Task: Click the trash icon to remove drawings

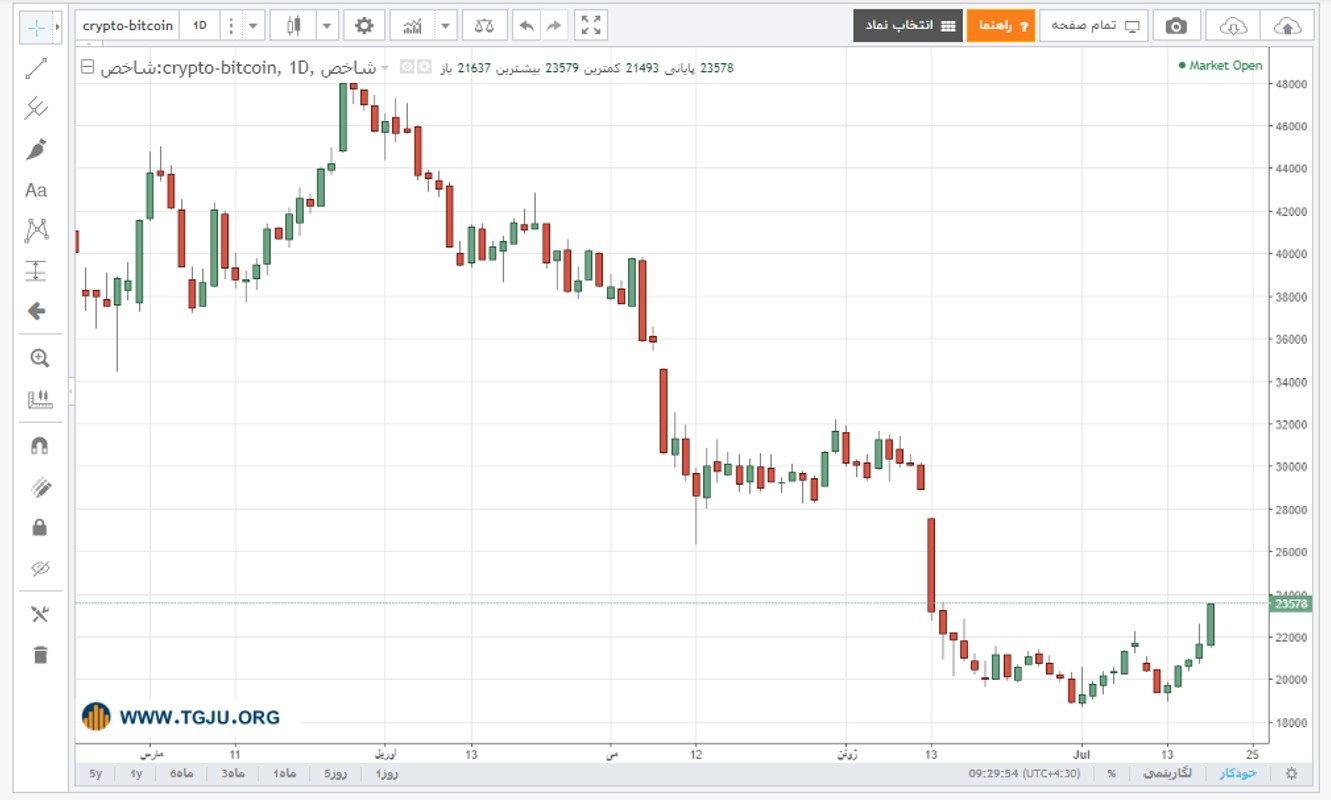Action: [40, 655]
